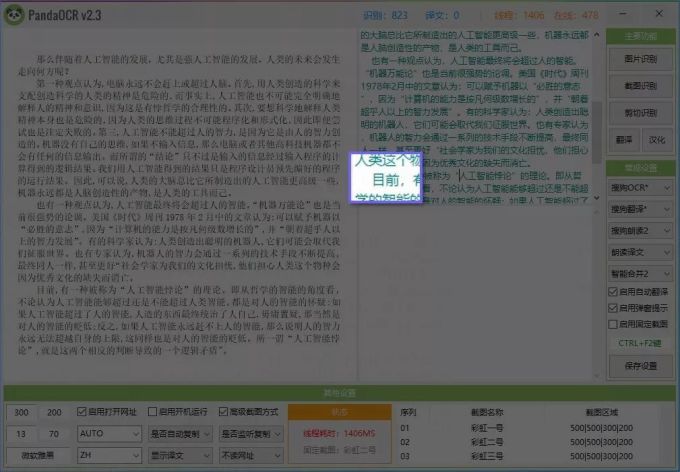The image size is (680, 472).
Task: Click the 序列 column header
Action: (408, 412)
